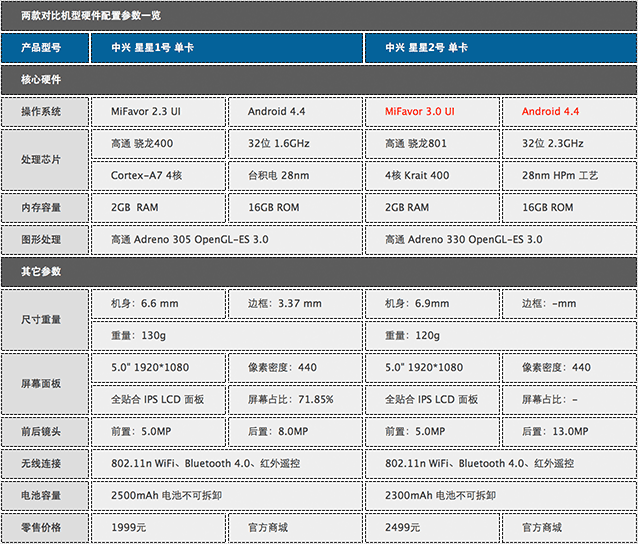Click the 重量: 120g cell

501,336
